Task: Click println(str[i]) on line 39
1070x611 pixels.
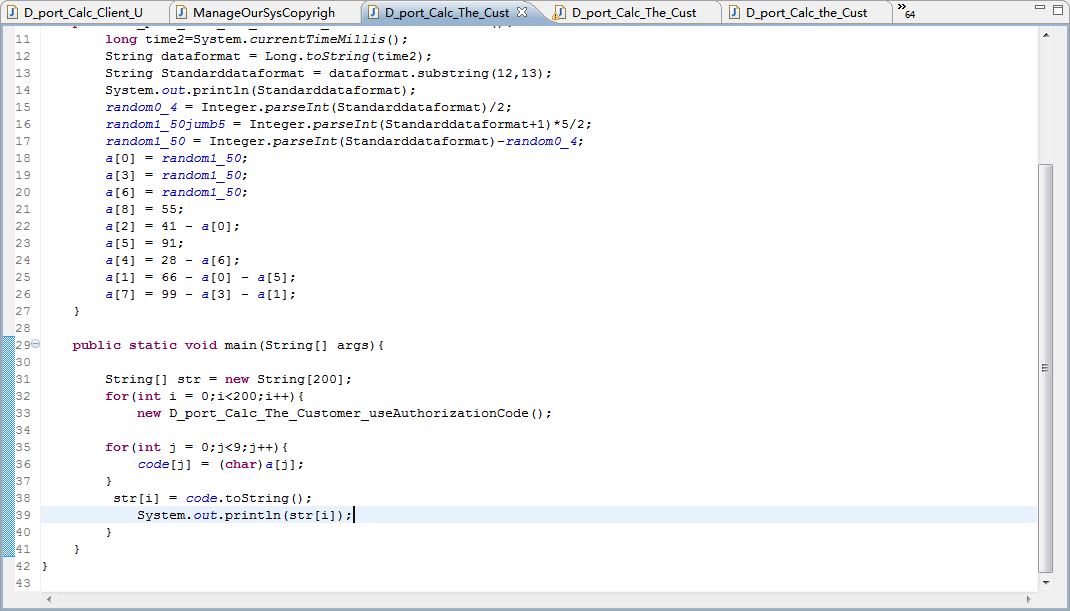Action: point(285,515)
